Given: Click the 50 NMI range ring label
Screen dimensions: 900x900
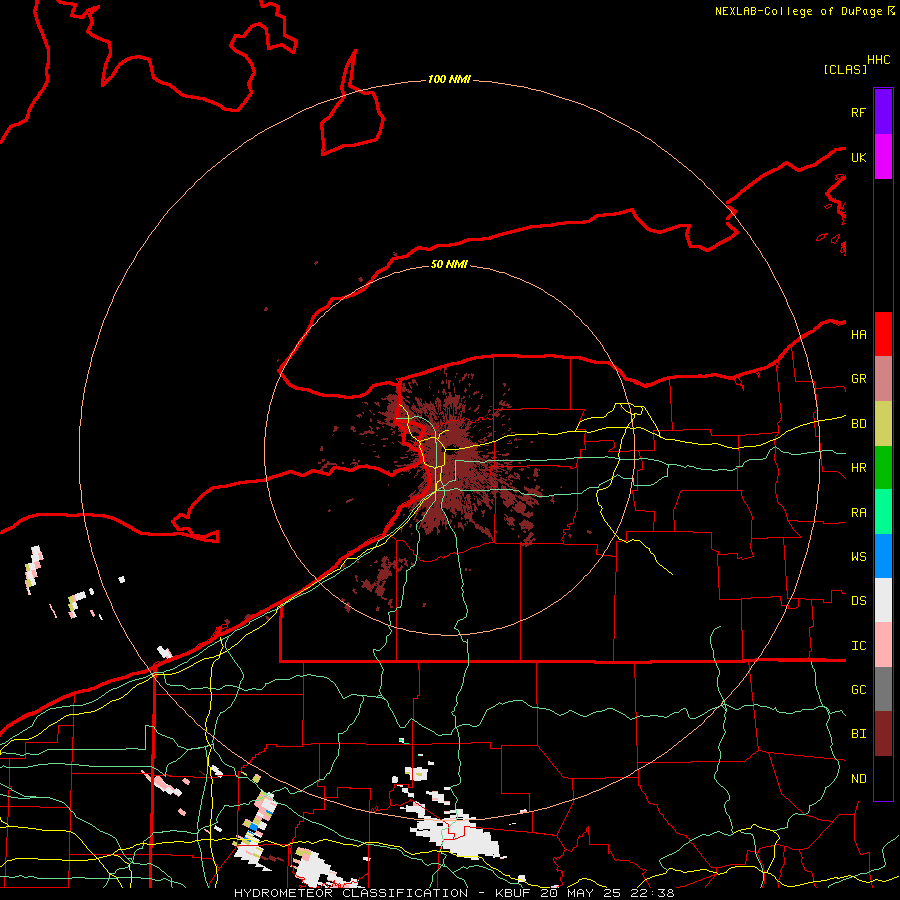Looking at the screenshot, I should point(449,264).
